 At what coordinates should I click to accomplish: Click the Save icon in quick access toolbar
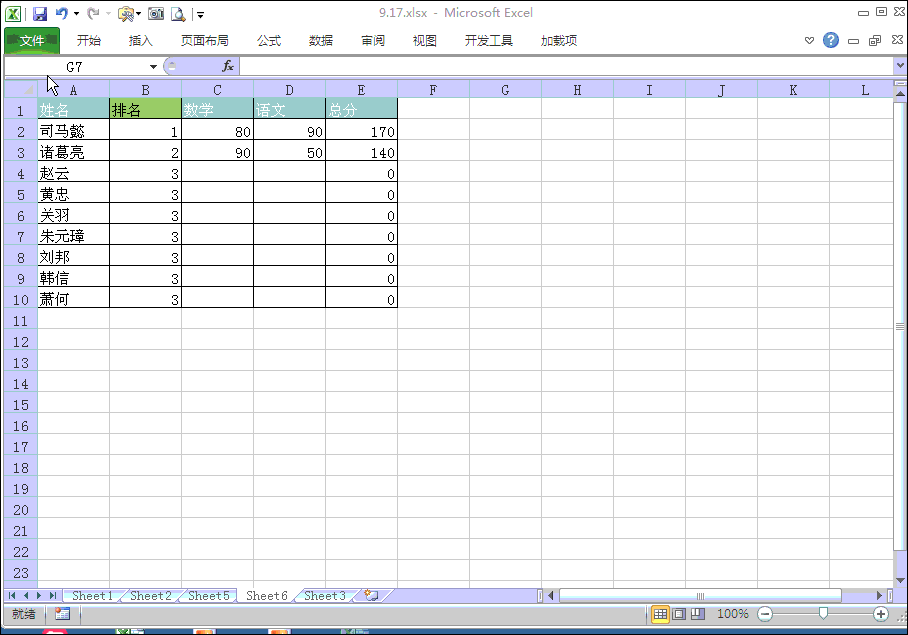click(x=39, y=14)
